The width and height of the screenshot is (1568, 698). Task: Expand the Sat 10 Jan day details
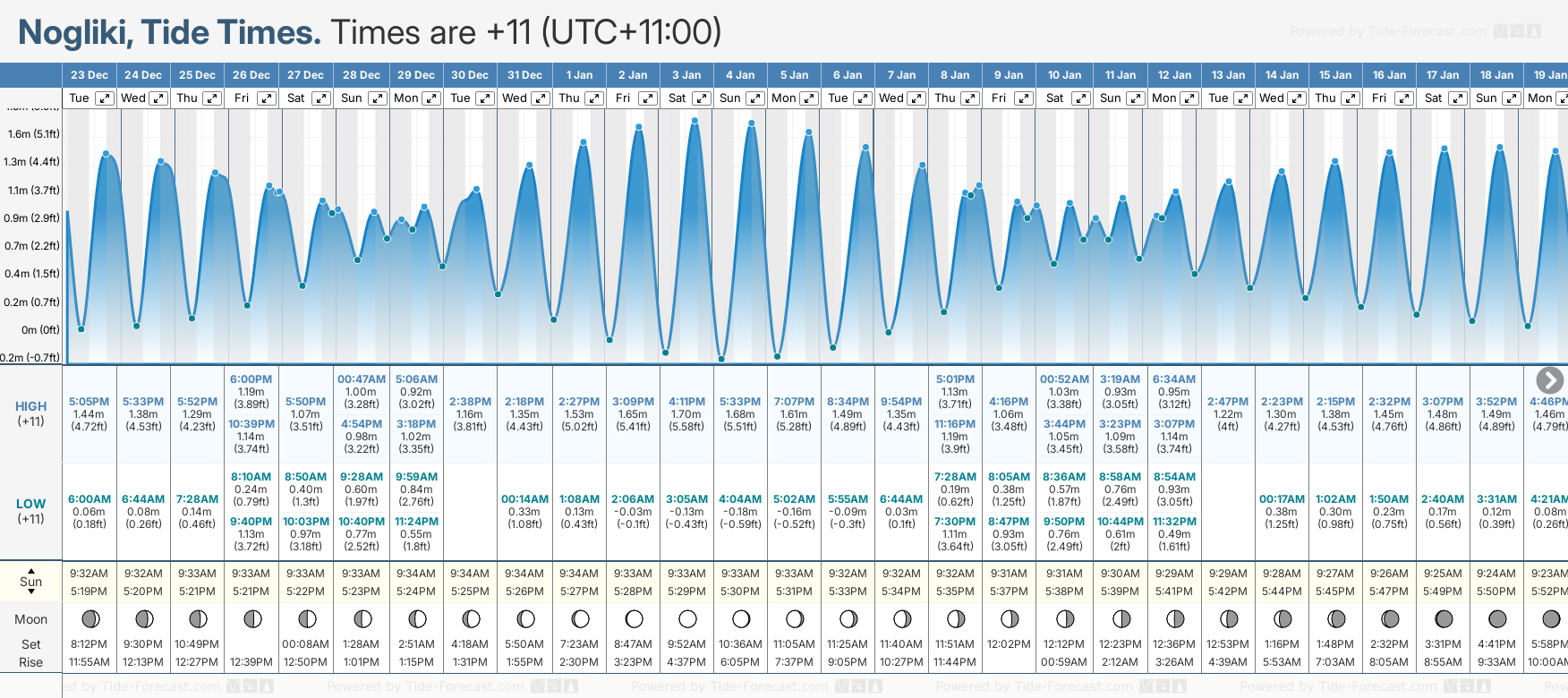1080,98
